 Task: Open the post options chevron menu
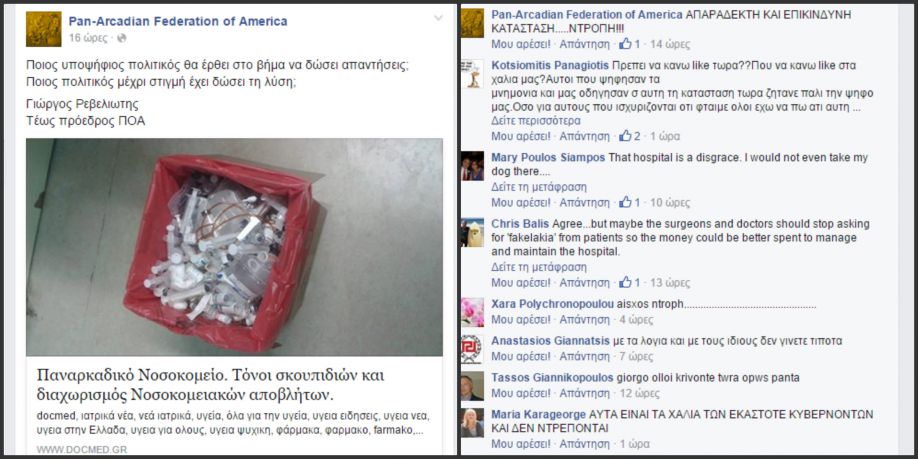(x=439, y=18)
